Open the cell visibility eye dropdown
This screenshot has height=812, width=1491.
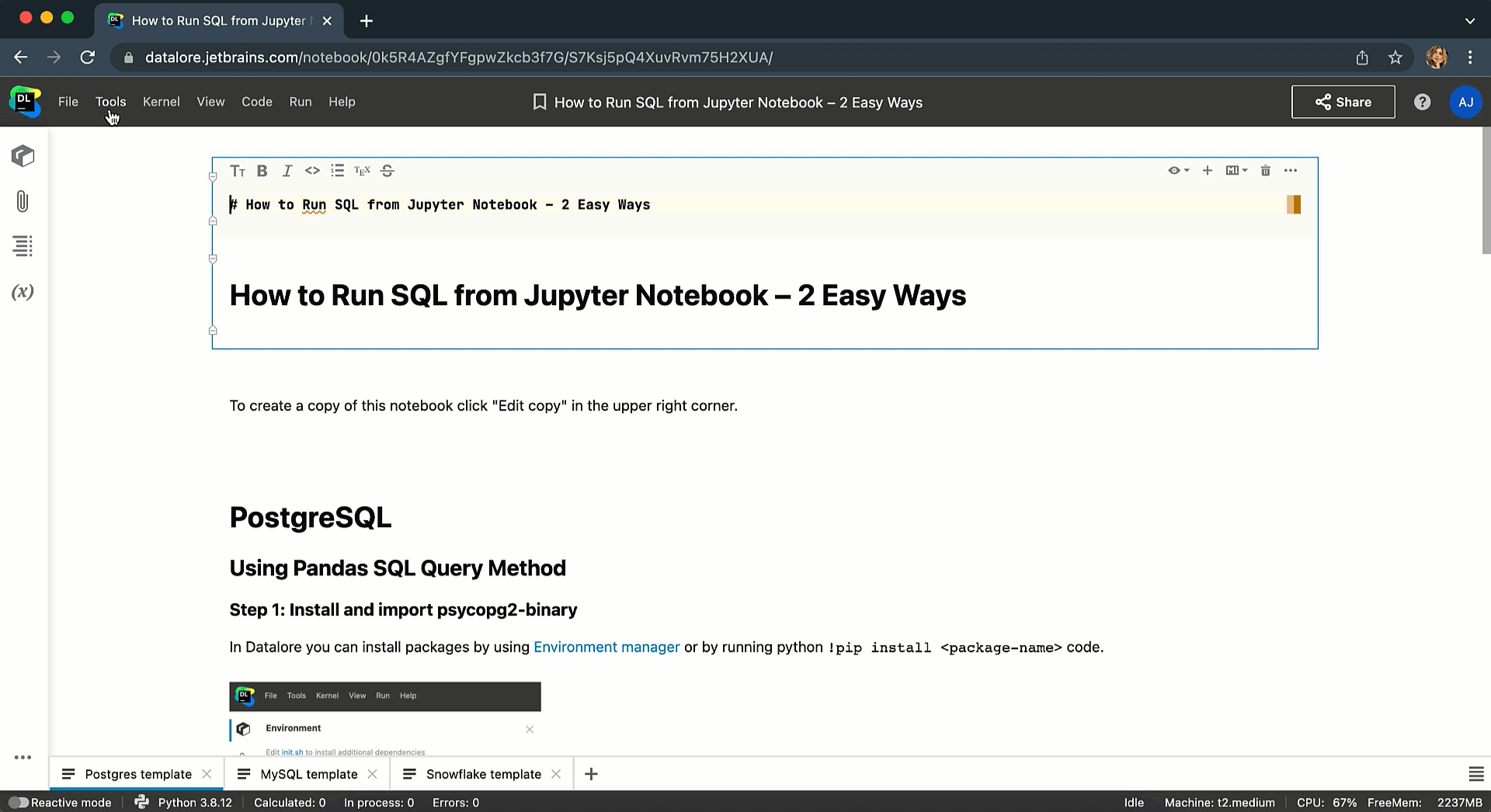1178,171
